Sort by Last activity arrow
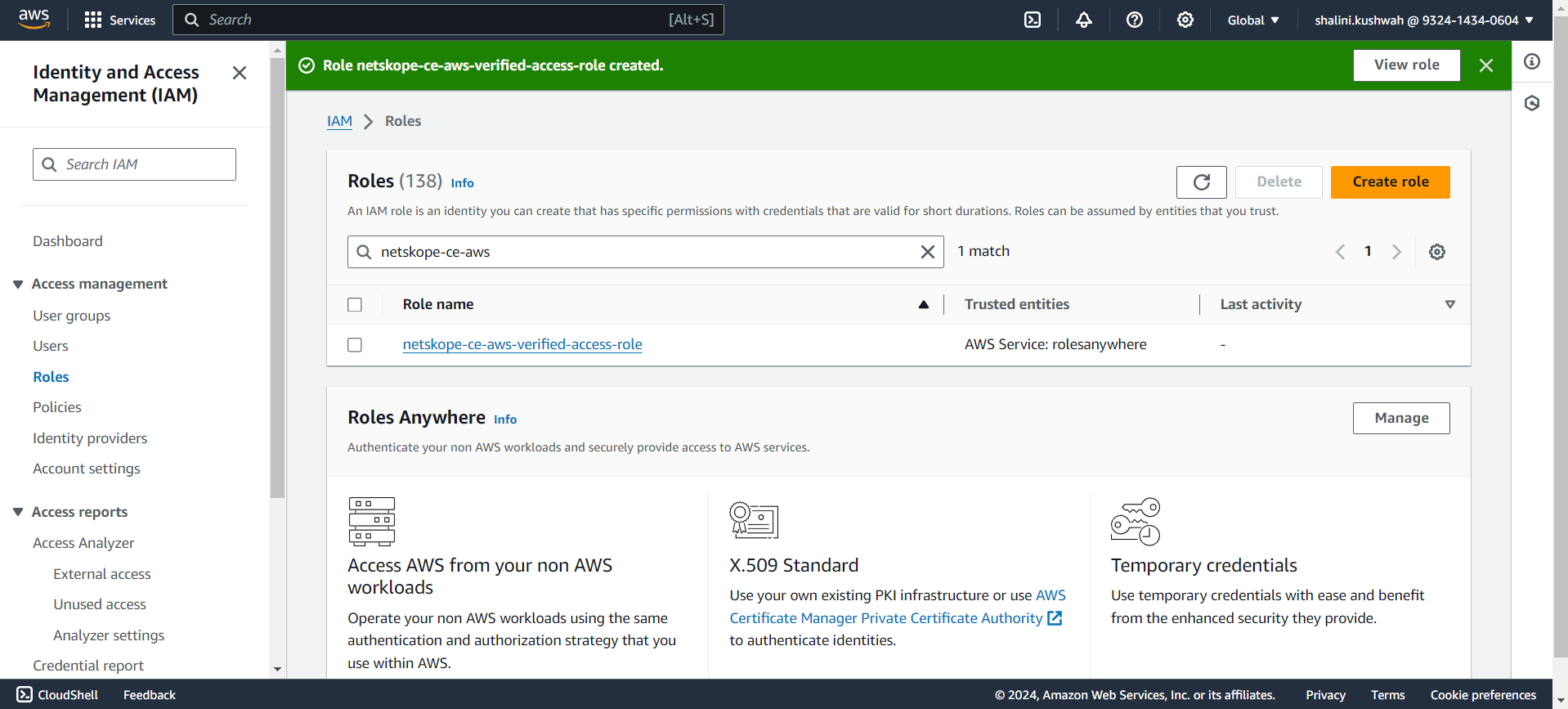This screenshot has width=1568, height=709. [x=1449, y=304]
